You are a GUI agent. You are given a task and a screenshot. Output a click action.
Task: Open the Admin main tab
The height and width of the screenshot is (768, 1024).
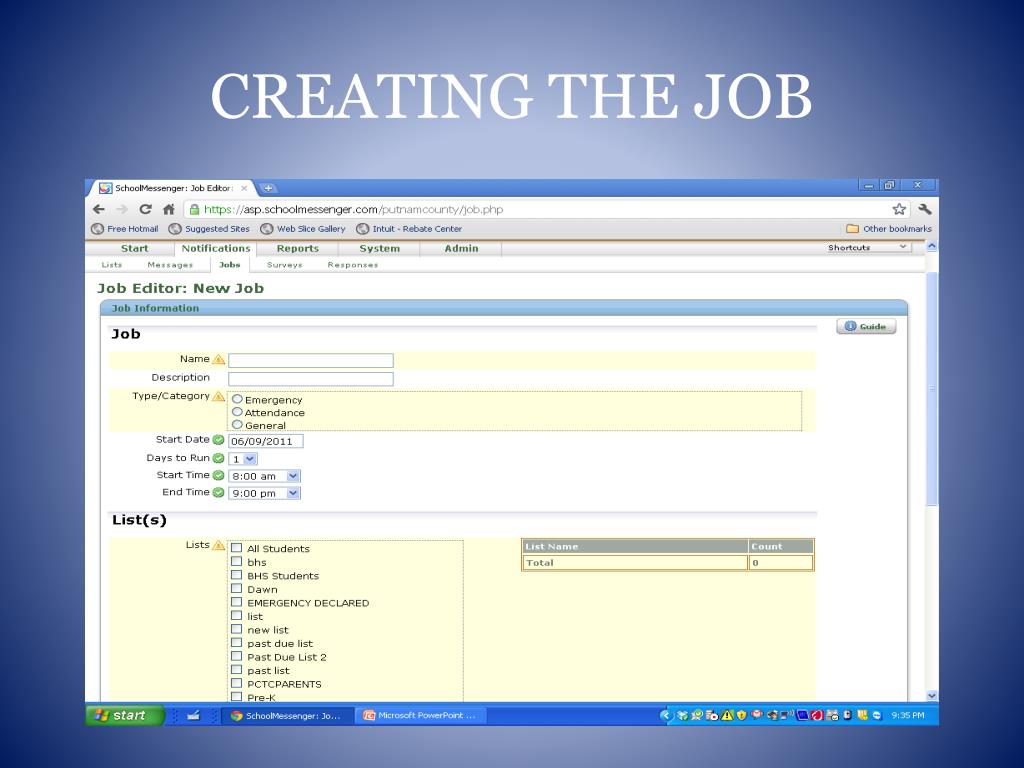(x=461, y=248)
